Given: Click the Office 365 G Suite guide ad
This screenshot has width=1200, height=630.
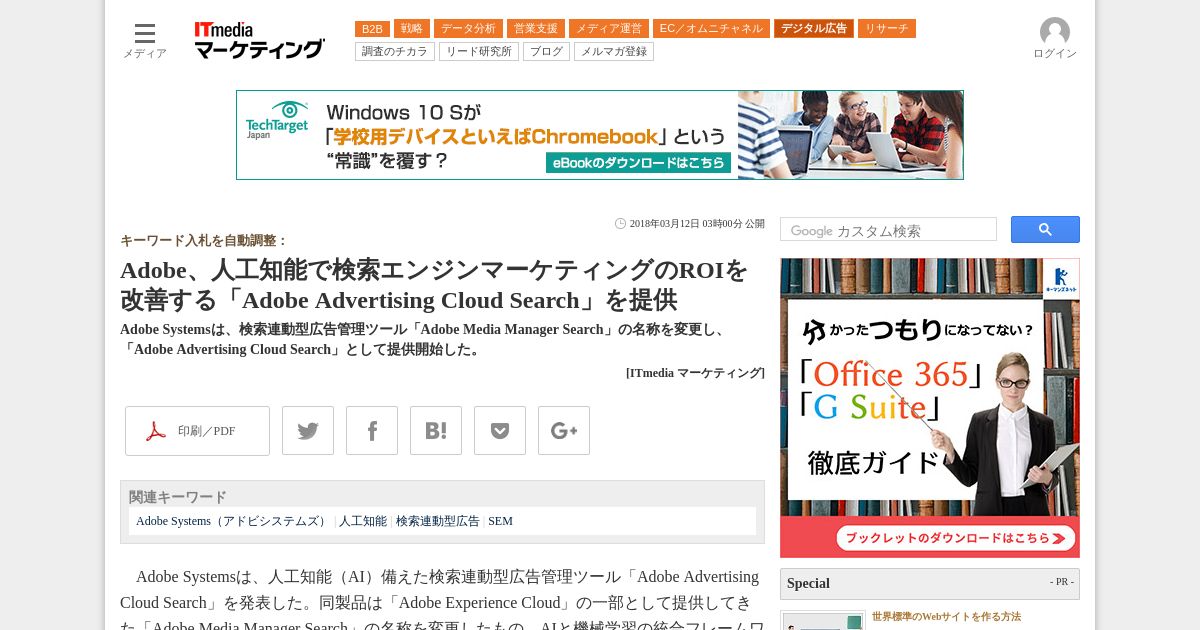Looking at the screenshot, I should tap(930, 408).
